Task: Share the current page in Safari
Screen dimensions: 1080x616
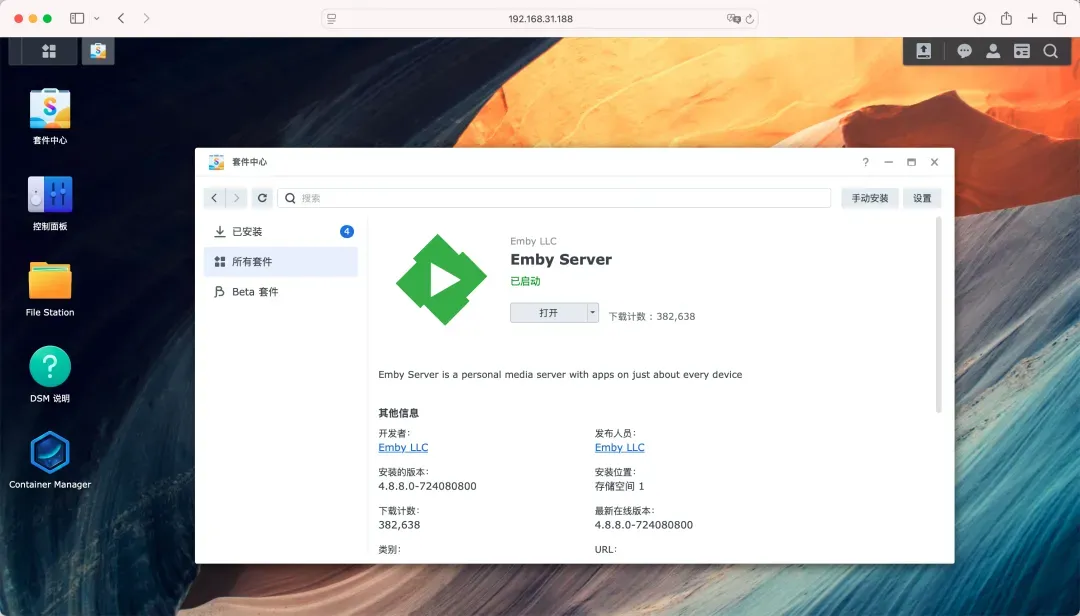Action: [x=1006, y=19]
